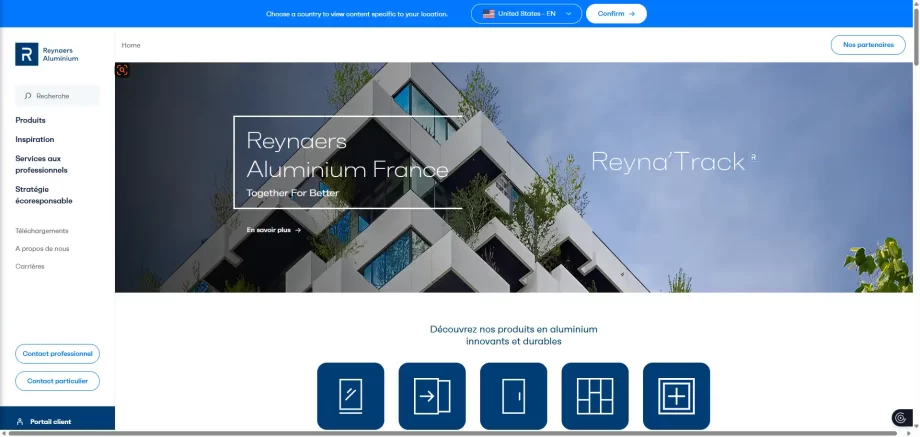Open the square plus product icon
The image size is (920, 437).
coord(677,396)
